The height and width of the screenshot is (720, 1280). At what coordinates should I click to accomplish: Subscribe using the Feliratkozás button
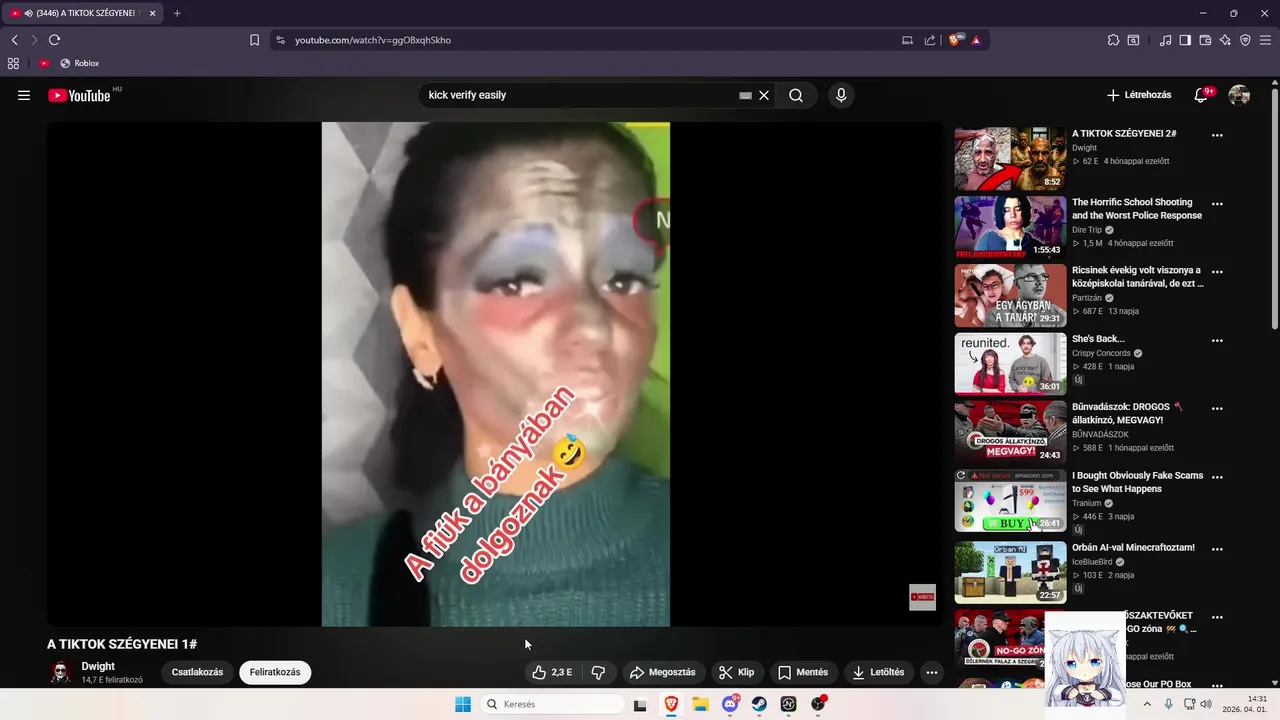pyautogui.click(x=275, y=672)
